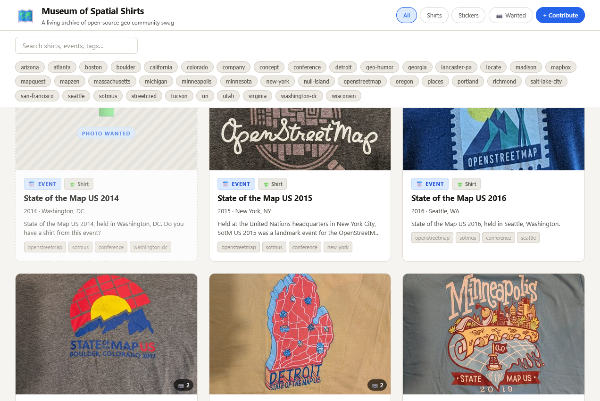Open the Detroit State of the Map shirt photo

tap(300, 334)
